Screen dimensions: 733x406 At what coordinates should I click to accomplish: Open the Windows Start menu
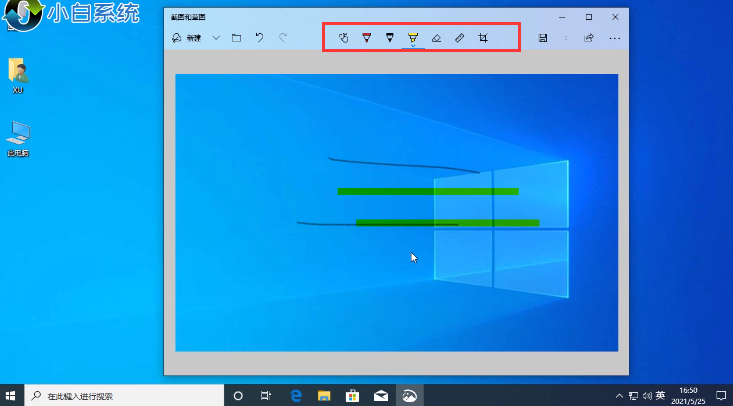click(11, 396)
